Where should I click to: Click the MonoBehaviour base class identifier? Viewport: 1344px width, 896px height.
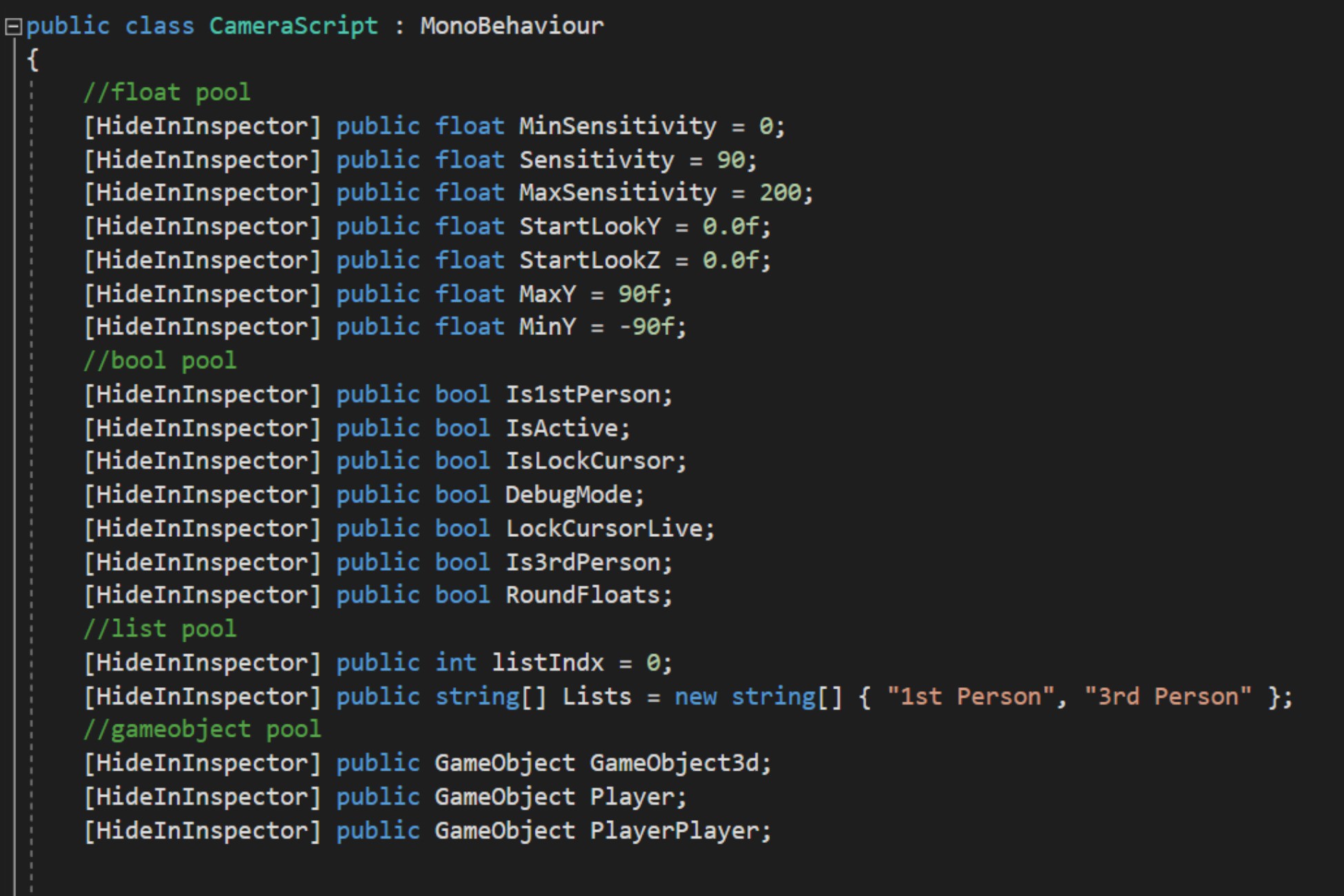click(511, 26)
